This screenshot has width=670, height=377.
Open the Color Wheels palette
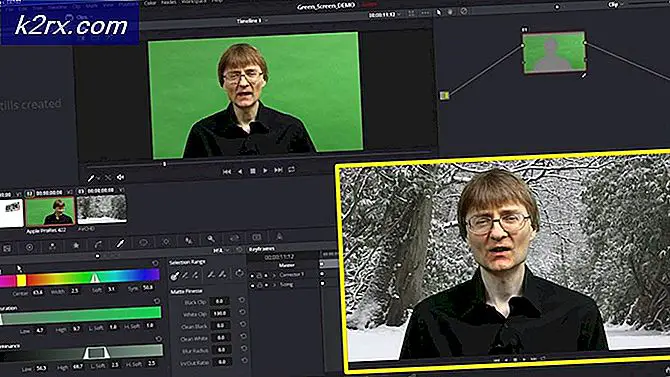pyautogui.click(x=29, y=247)
